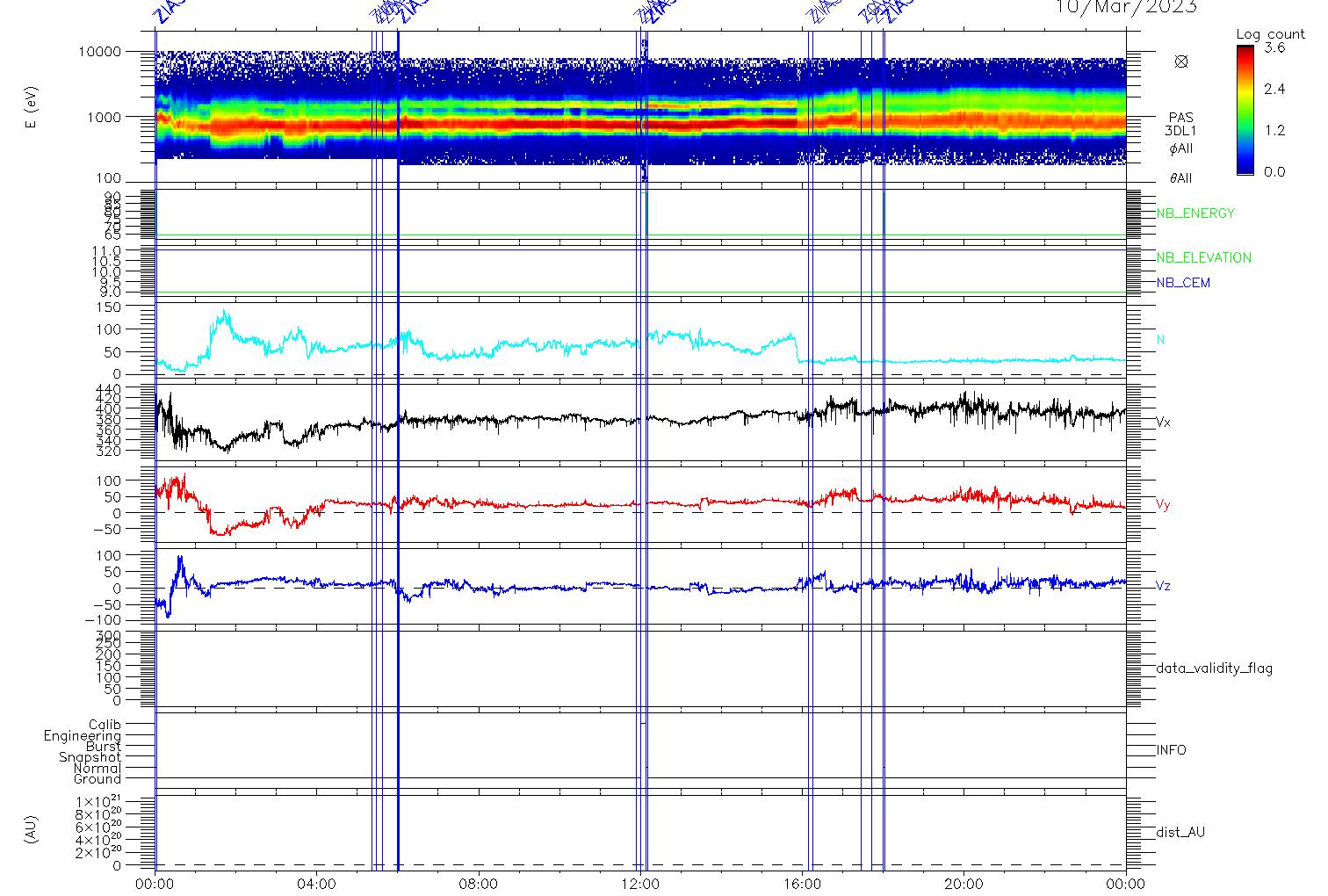Click the 65 tick on NB_ENERGY axis
Viewport: 1328px width, 896px height.
tap(114, 235)
